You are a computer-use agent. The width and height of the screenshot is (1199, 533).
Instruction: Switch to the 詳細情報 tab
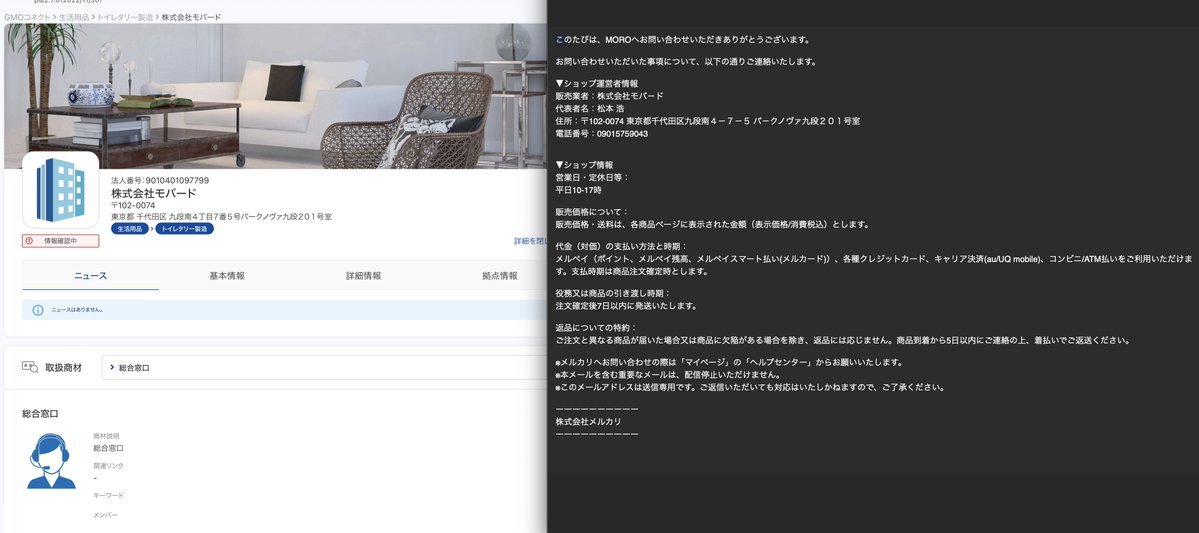click(x=363, y=276)
